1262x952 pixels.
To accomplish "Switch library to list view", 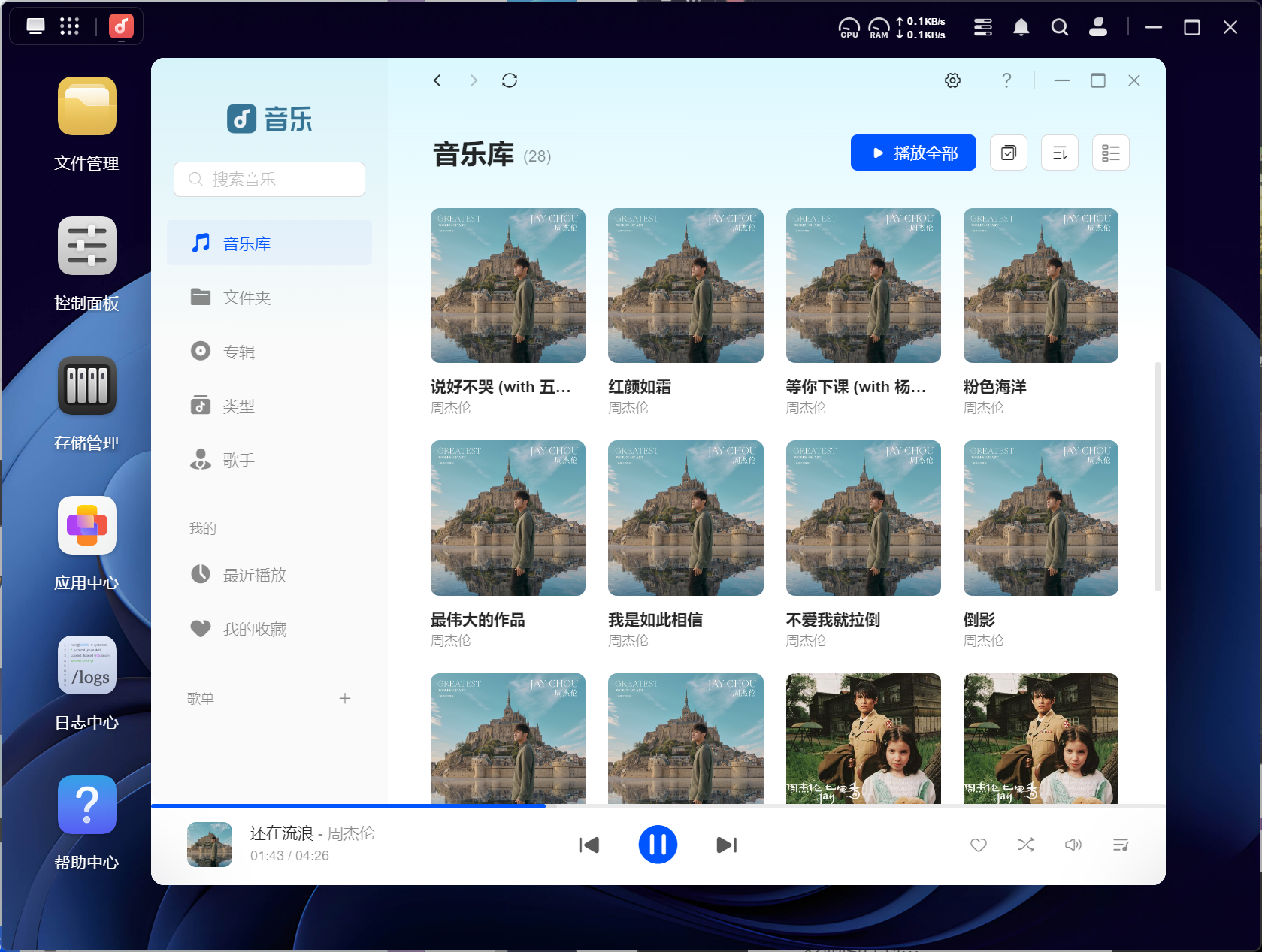I will (1111, 153).
